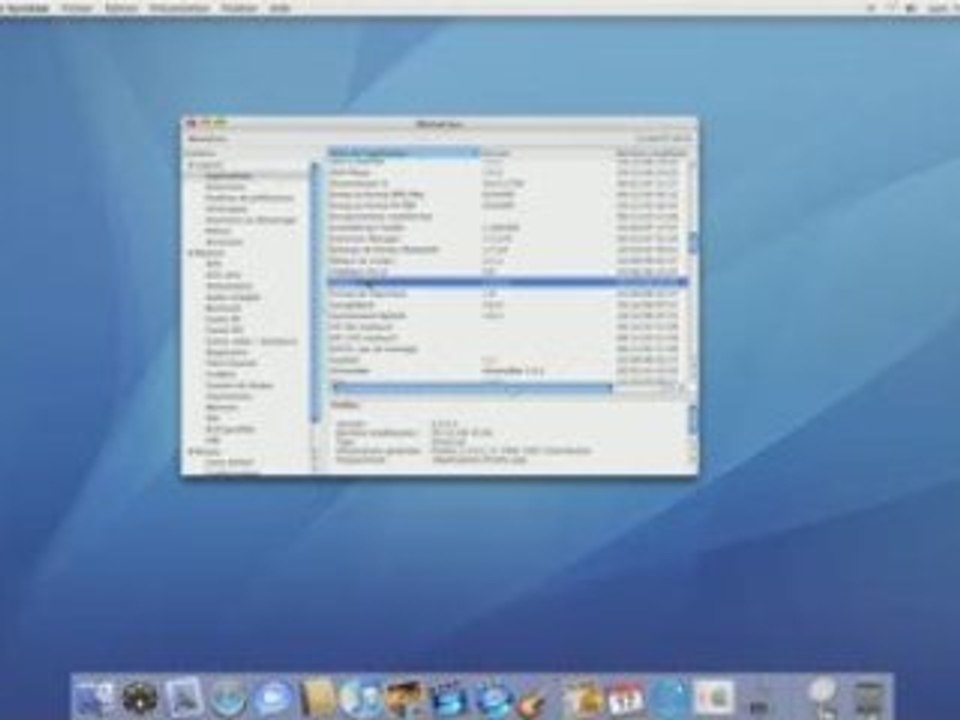960x720 pixels.
Task: Open the Fichier menu
Action: point(78,7)
